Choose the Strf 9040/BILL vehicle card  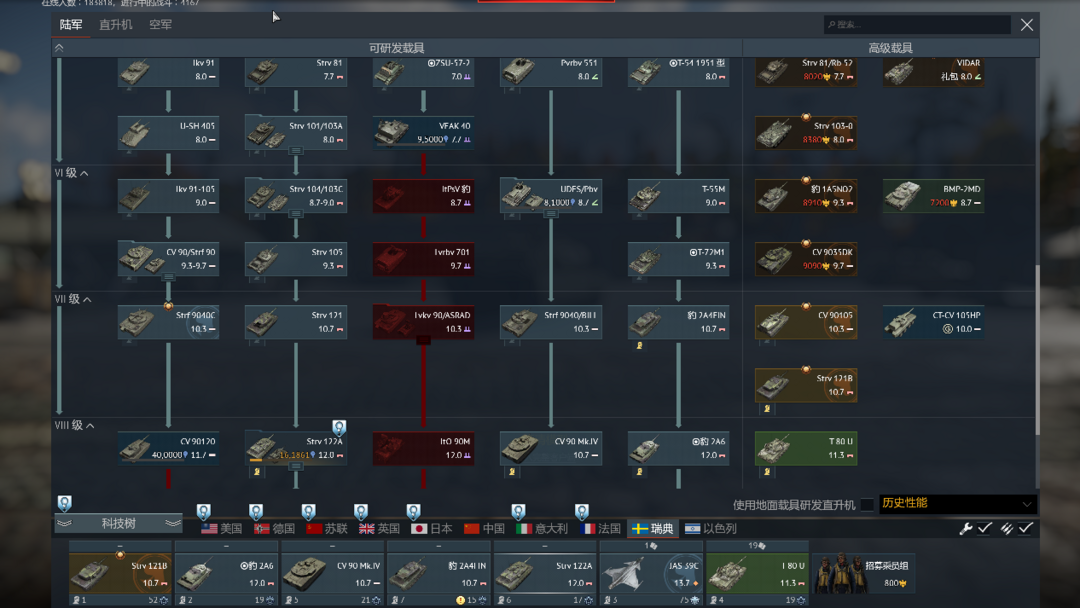[x=551, y=322]
